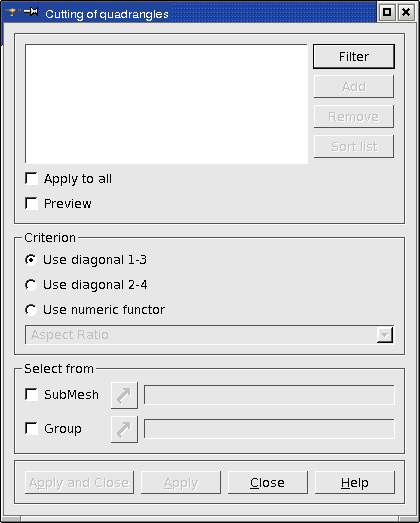This screenshot has width=420, height=523.
Task: Click the Close button at the bottom
Action: point(268,483)
